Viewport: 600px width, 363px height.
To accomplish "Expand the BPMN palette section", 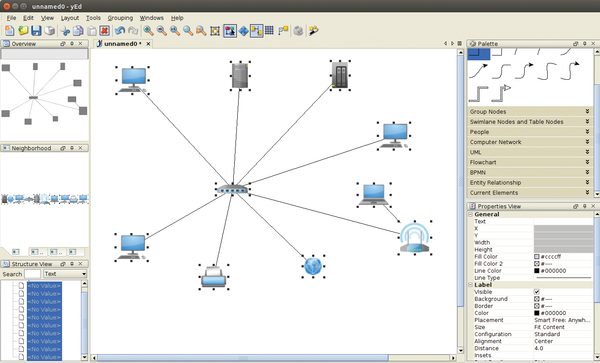I will (530, 172).
